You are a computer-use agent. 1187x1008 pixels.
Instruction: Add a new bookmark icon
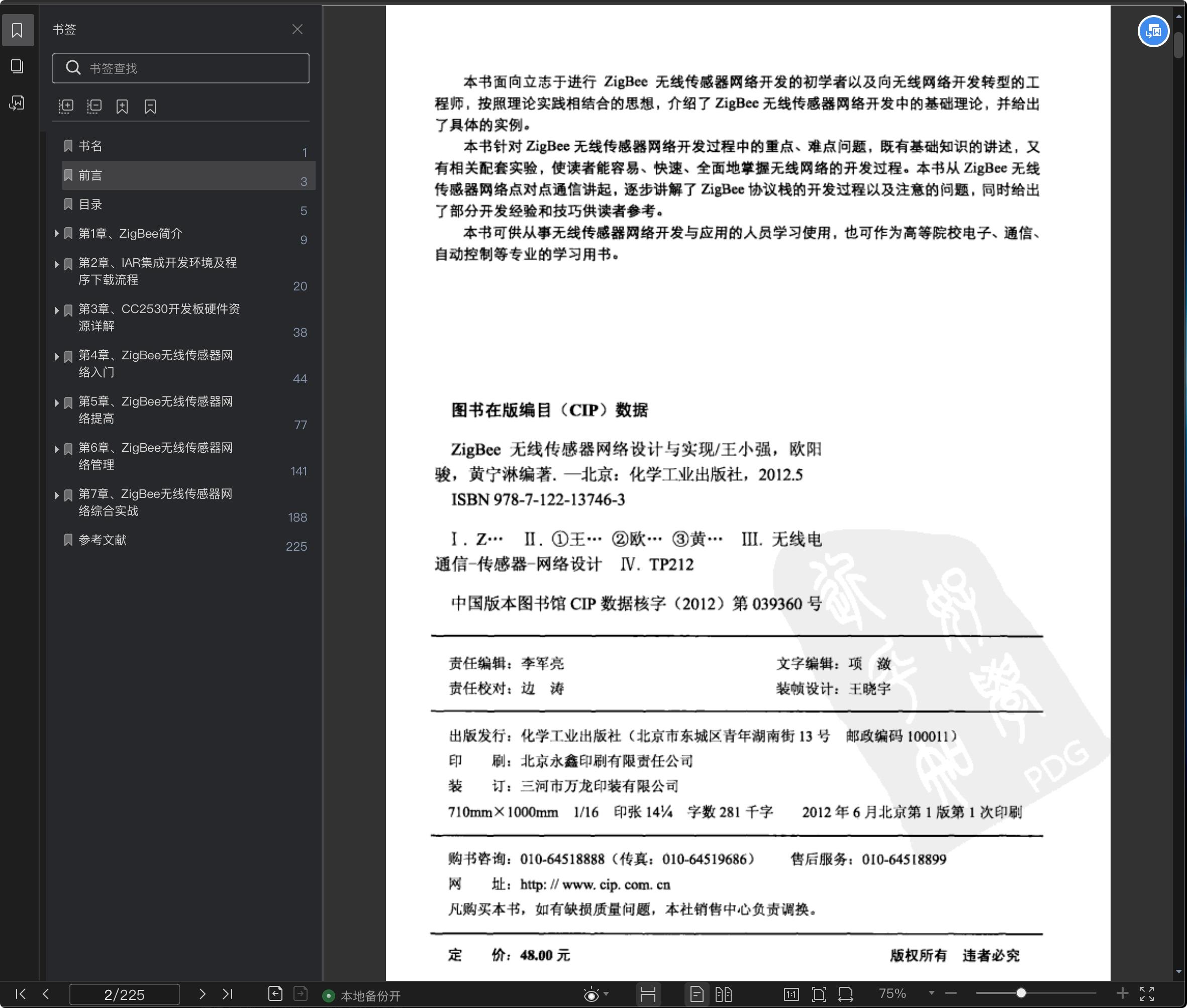pyautogui.click(x=122, y=107)
